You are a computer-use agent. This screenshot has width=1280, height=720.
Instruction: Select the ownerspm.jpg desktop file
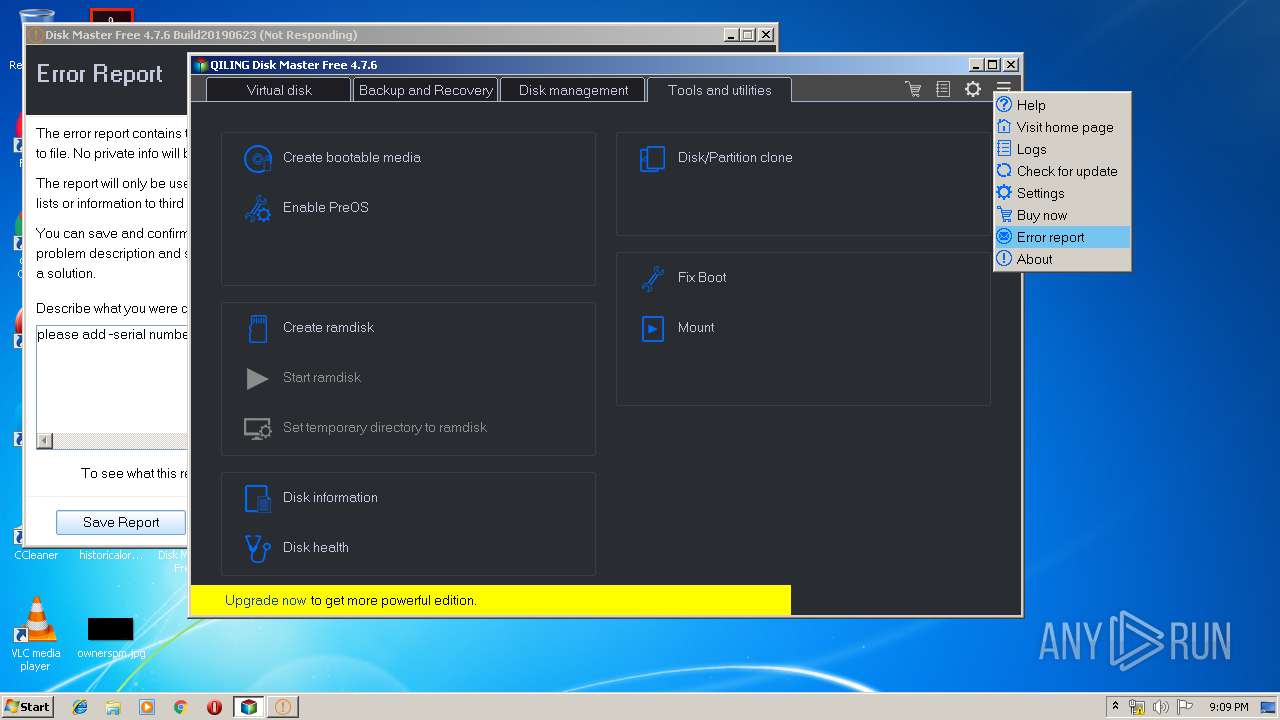(110, 637)
